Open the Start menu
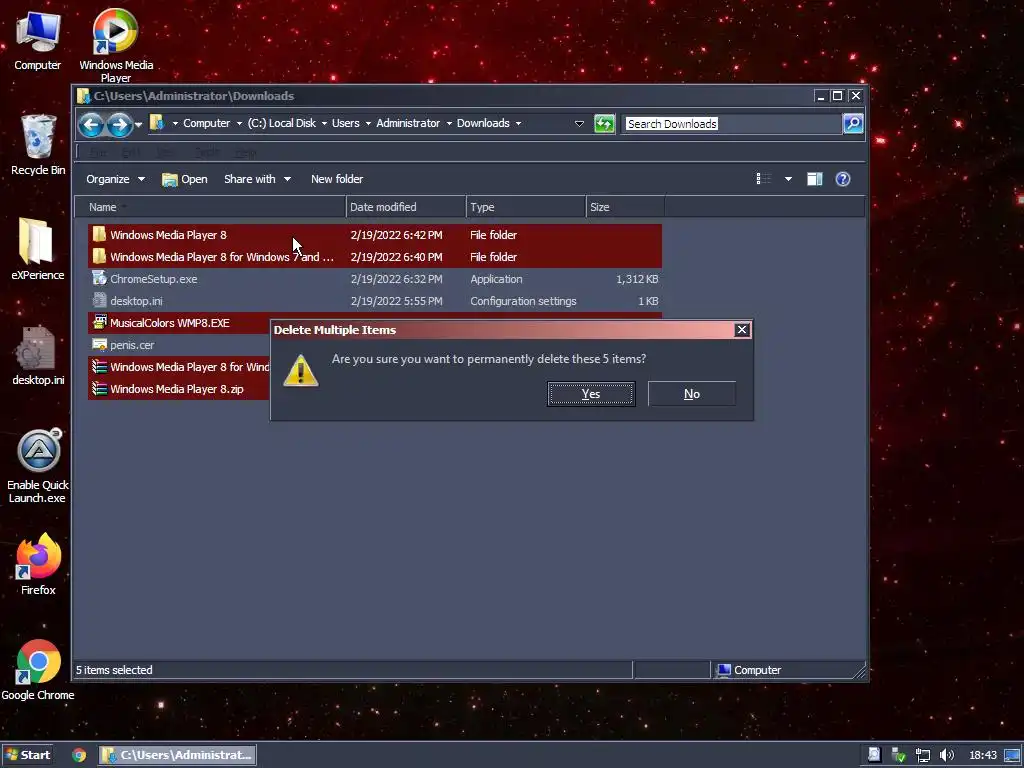This screenshot has width=1024, height=768. [27, 755]
